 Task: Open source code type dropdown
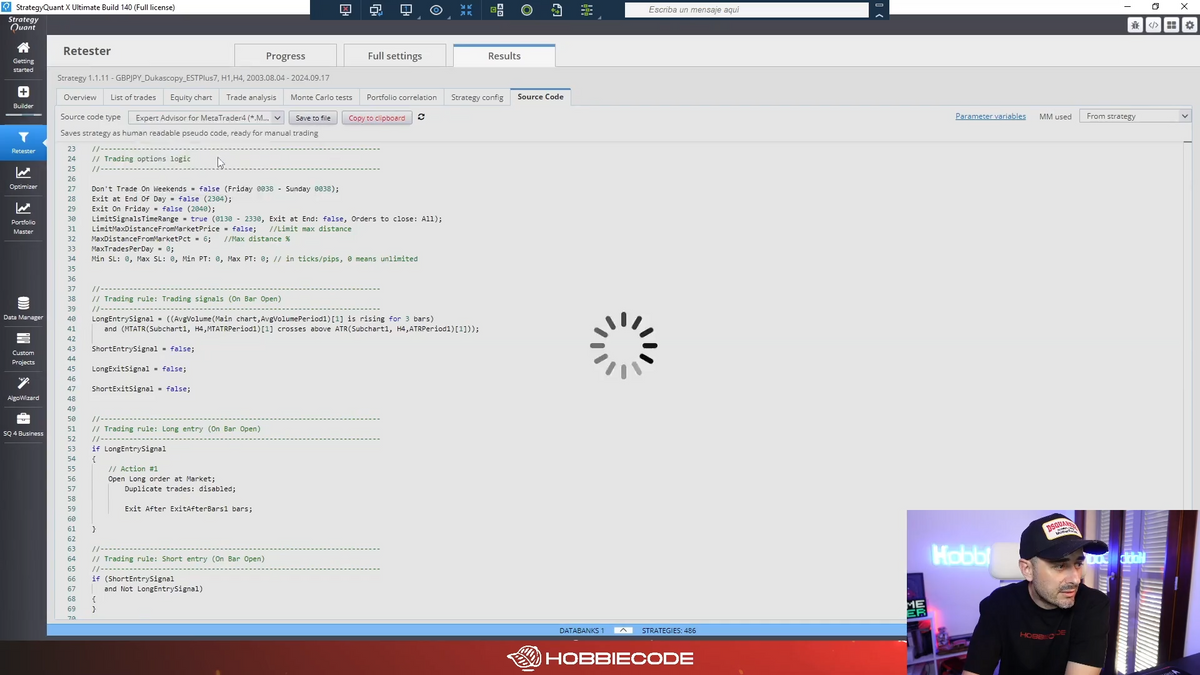(x=207, y=117)
